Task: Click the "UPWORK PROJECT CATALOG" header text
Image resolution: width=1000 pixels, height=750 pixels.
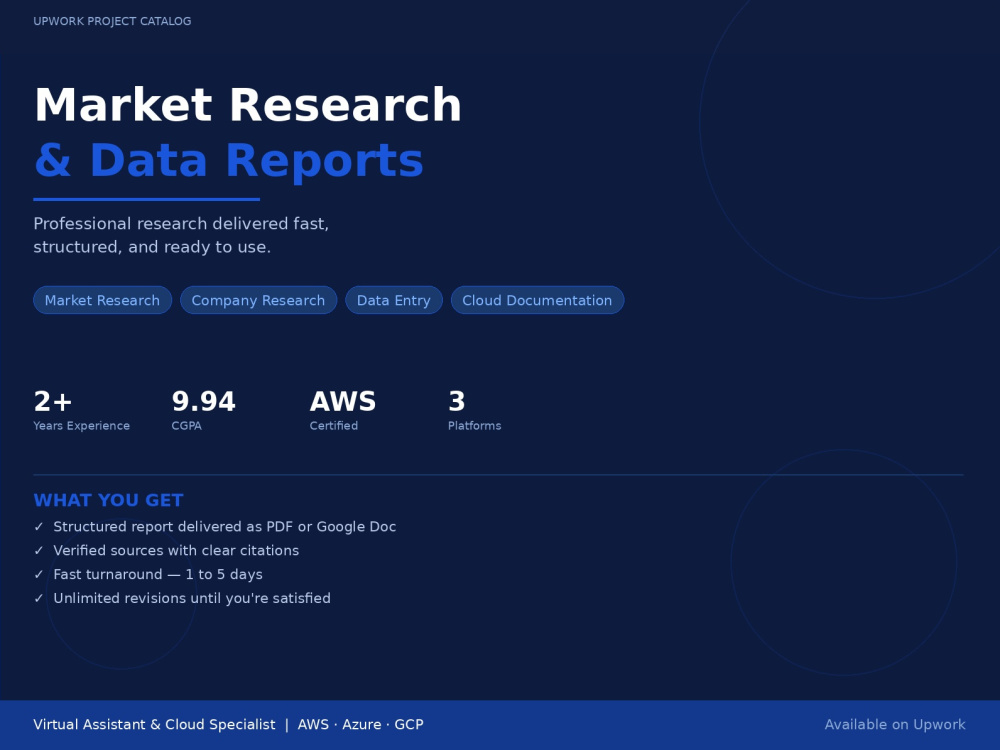Action: pyautogui.click(x=112, y=21)
